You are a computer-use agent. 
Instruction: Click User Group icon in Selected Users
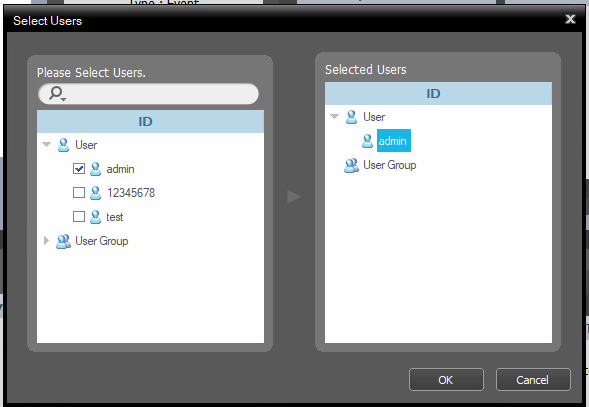coord(351,165)
